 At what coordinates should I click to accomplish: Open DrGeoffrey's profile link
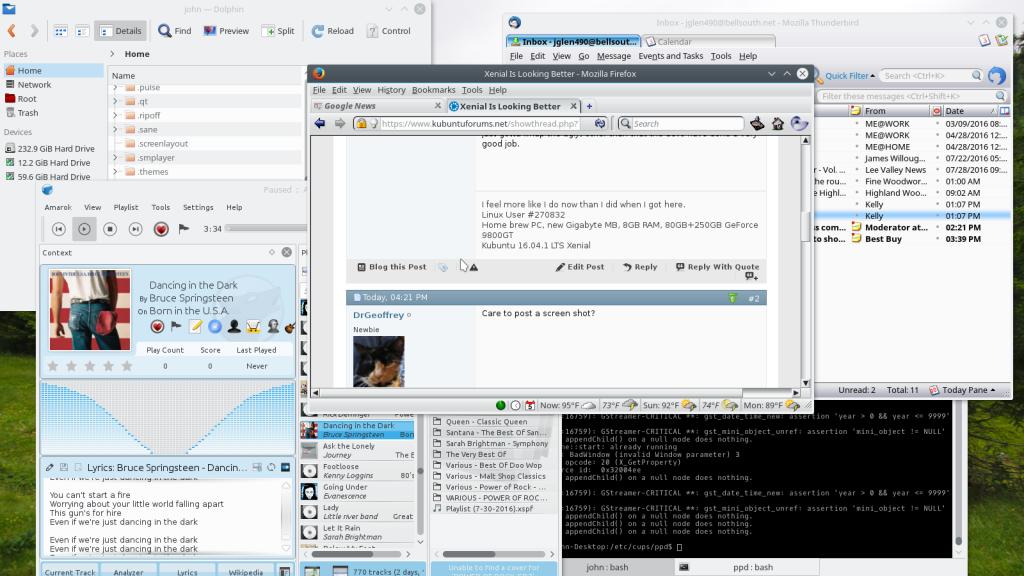click(378, 315)
